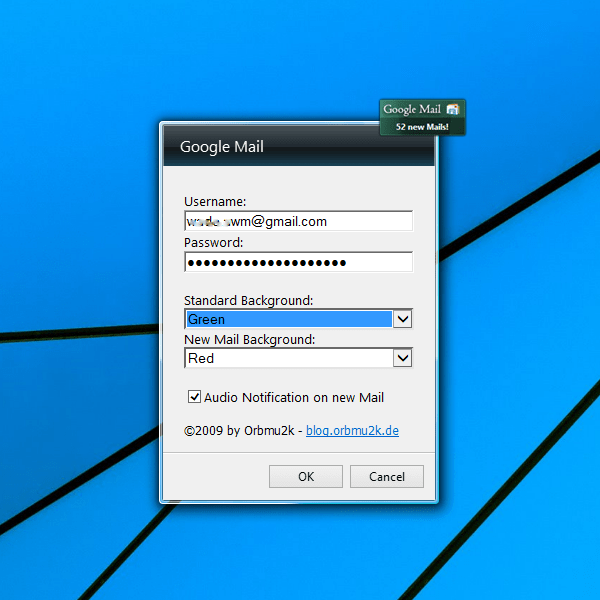Click the Google Mail dialog title bar

tap(299, 146)
